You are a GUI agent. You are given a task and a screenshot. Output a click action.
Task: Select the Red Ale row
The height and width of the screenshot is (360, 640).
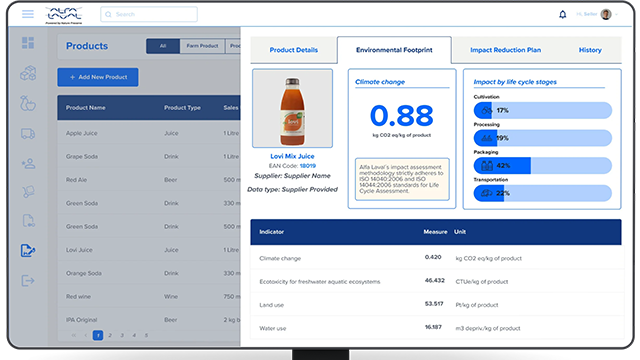pyautogui.click(x=149, y=180)
